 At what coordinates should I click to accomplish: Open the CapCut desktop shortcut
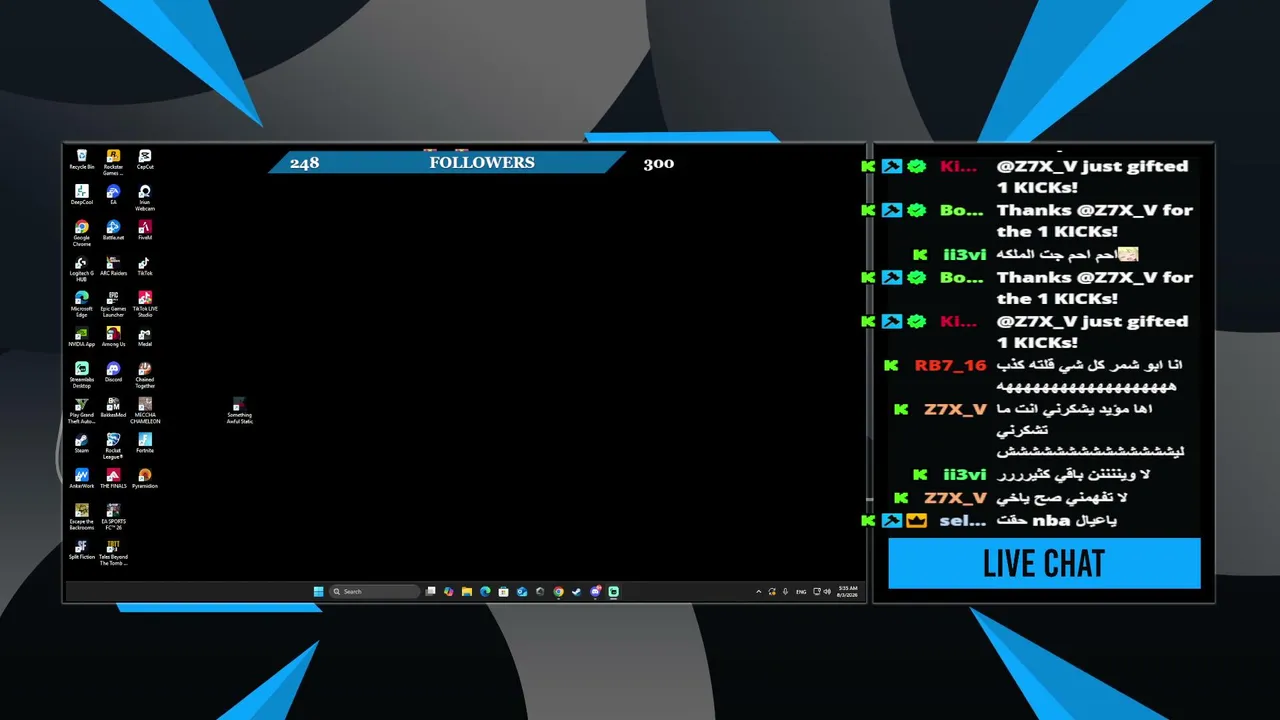click(145, 160)
